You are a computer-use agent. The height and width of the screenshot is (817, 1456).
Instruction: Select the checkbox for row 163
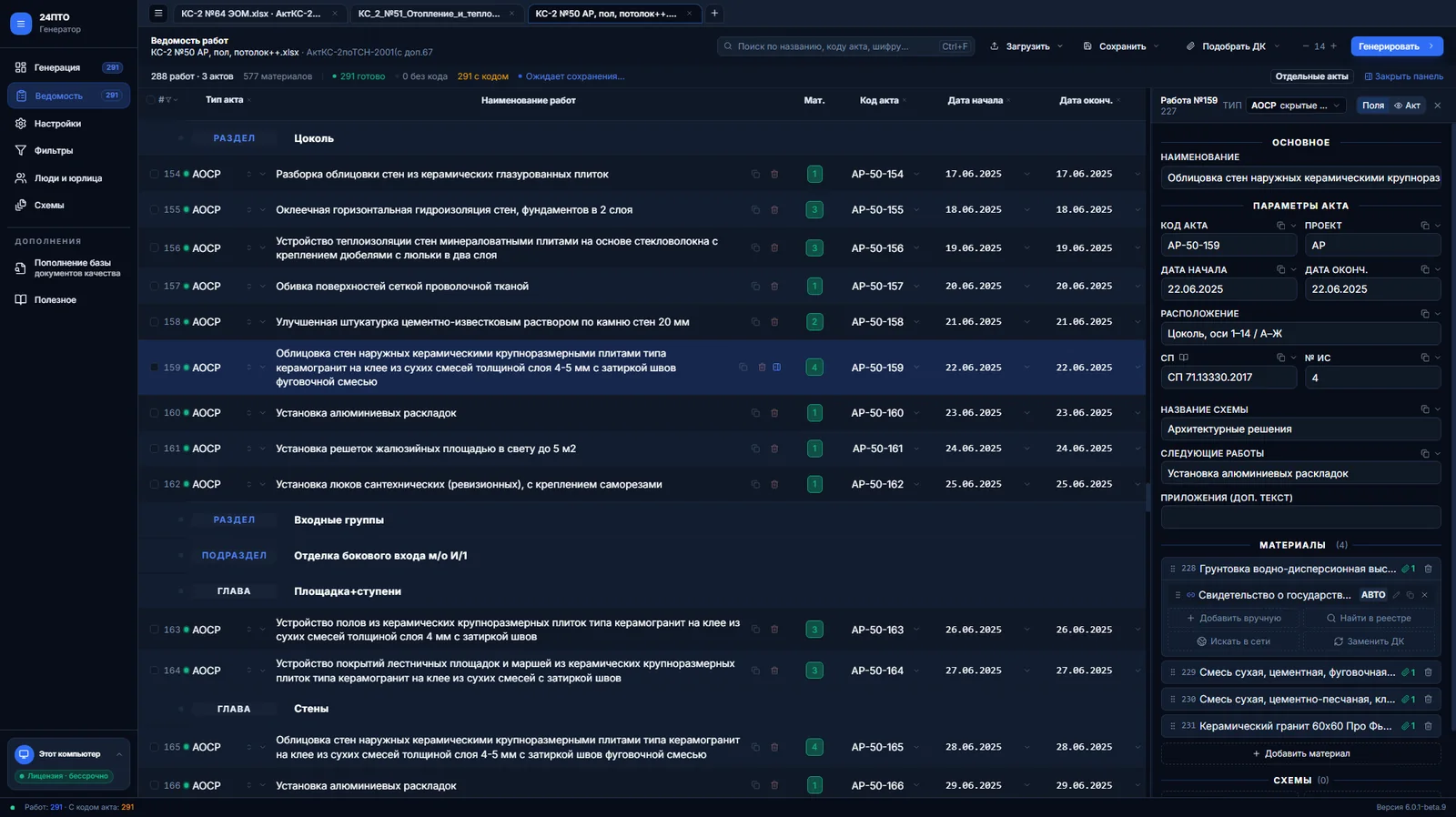tap(154, 630)
